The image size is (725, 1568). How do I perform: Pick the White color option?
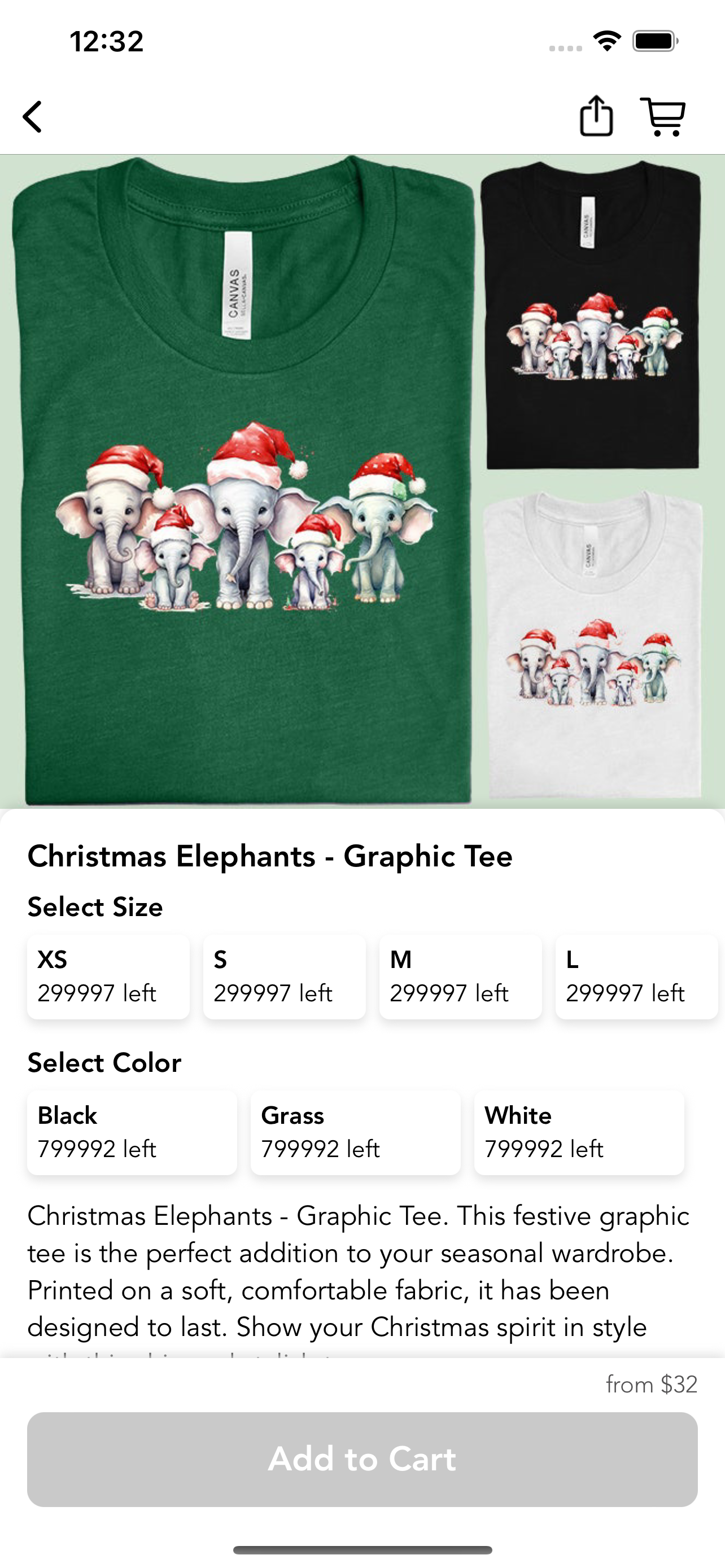click(579, 1132)
